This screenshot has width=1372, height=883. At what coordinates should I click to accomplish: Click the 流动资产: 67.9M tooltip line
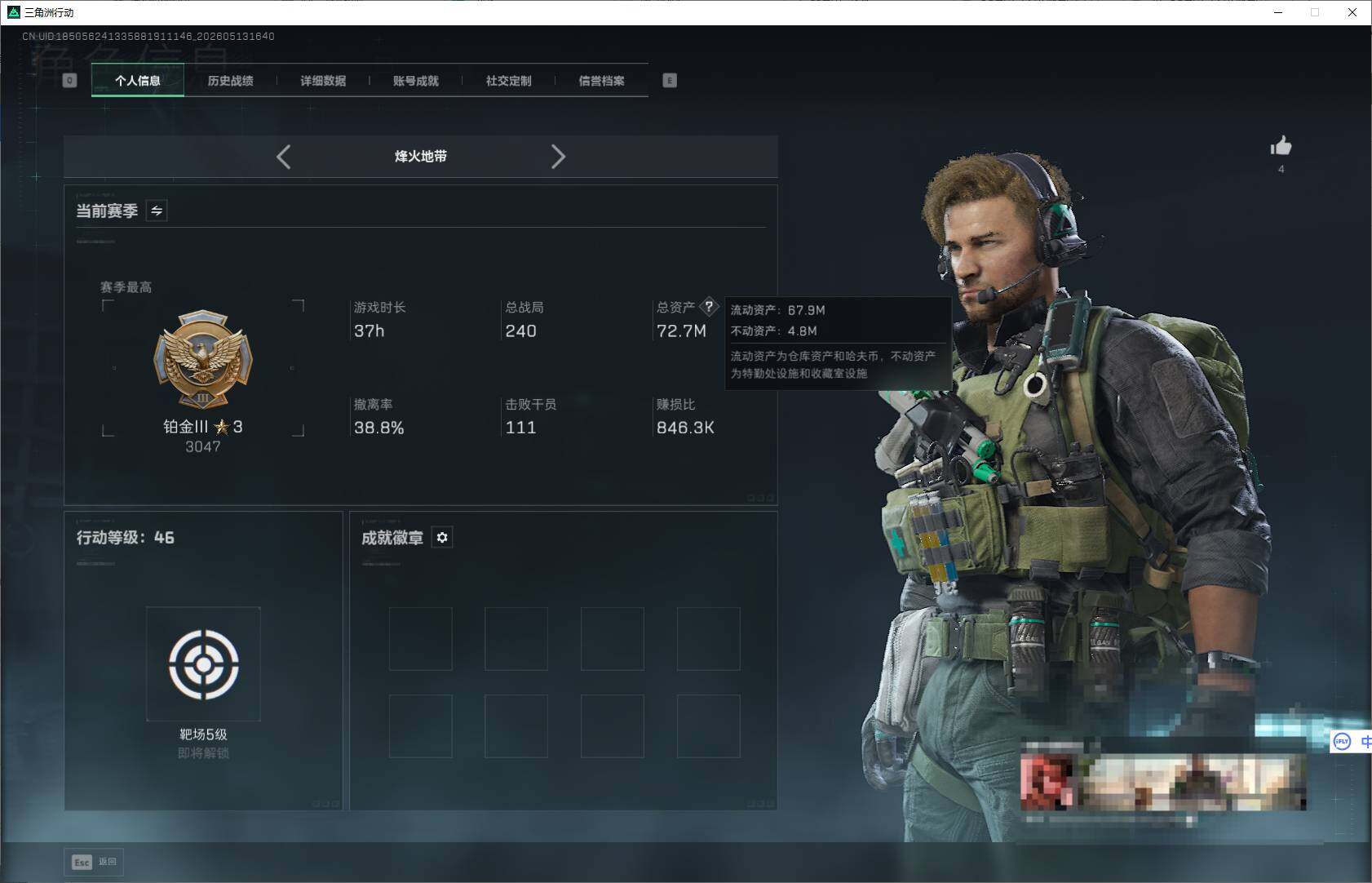[x=777, y=310]
